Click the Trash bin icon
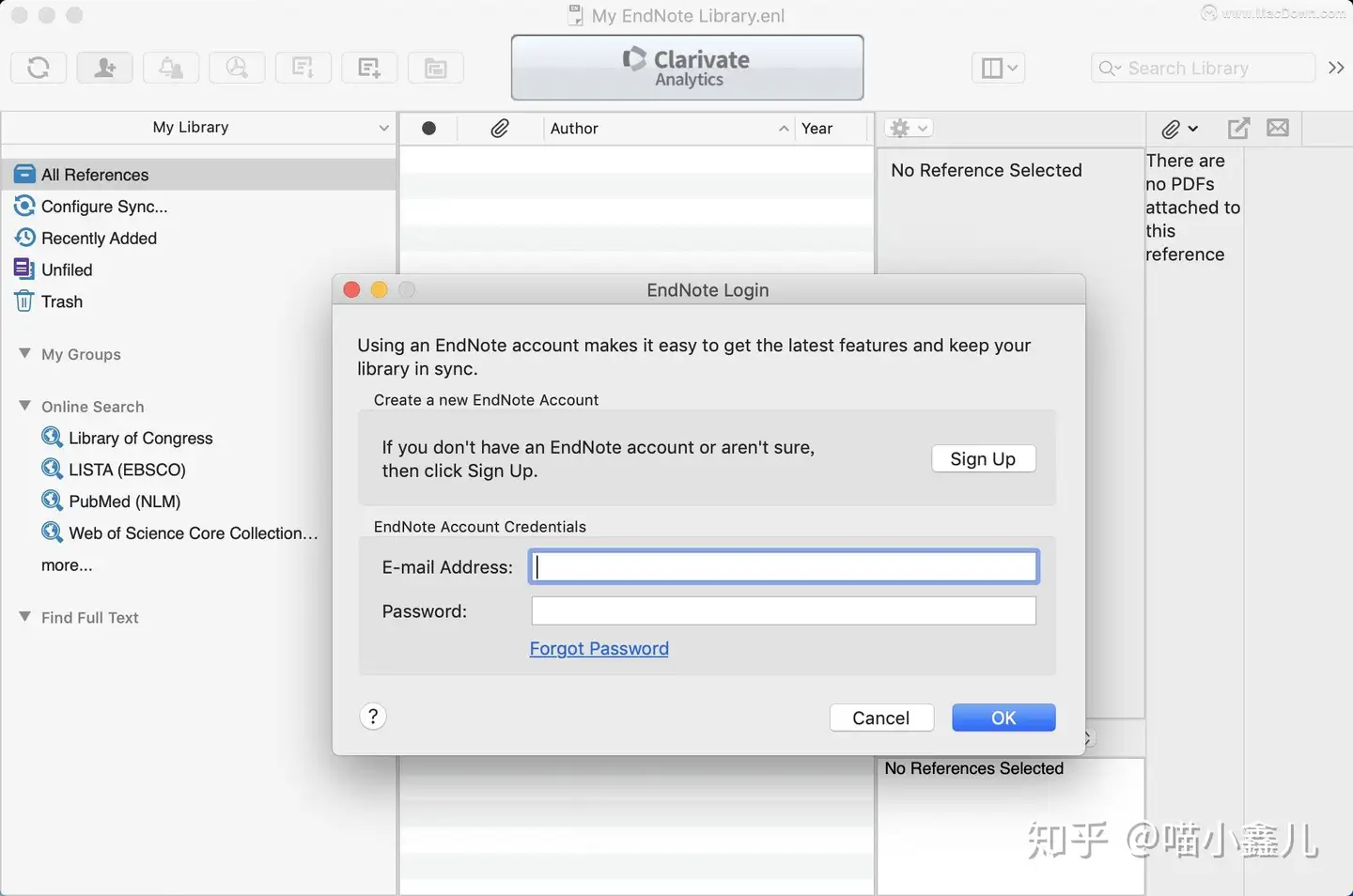The width and height of the screenshot is (1353, 896). click(24, 301)
